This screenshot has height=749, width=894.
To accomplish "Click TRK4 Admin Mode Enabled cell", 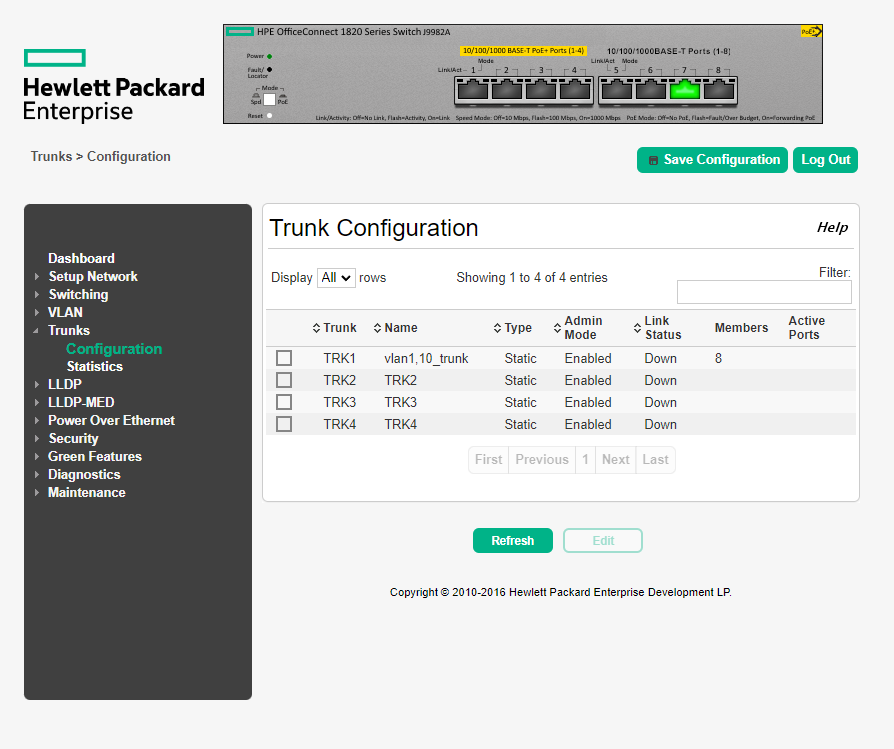I will 588,425.
